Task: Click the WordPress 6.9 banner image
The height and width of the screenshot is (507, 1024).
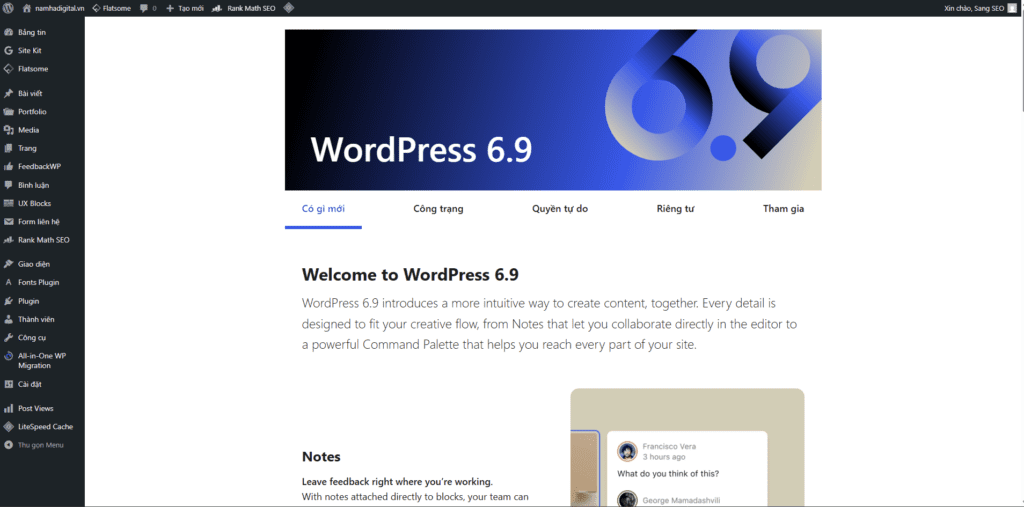Action: [x=553, y=110]
